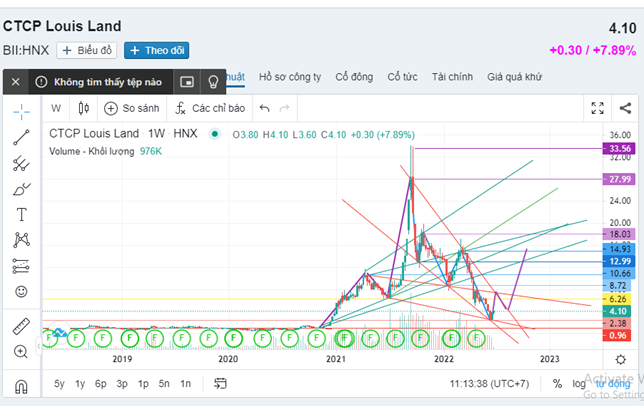Set time range to 1n

tap(186, 384)
